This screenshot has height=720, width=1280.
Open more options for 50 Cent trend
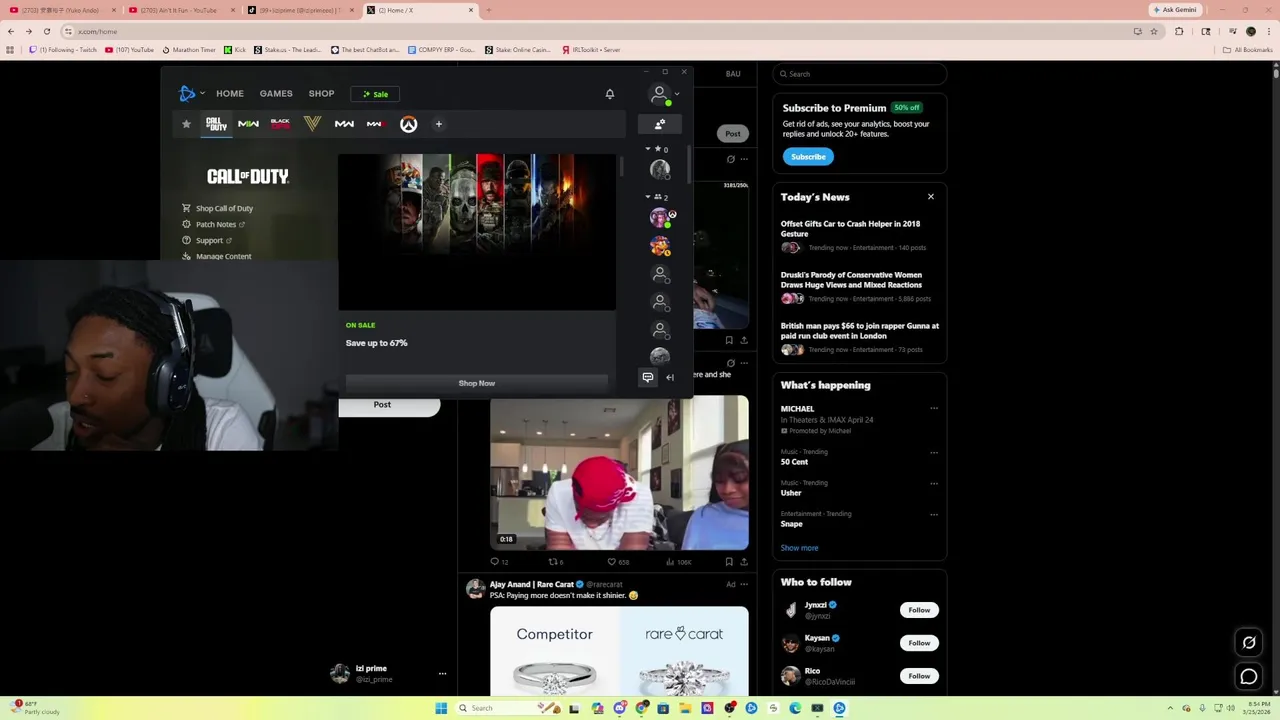934,452
